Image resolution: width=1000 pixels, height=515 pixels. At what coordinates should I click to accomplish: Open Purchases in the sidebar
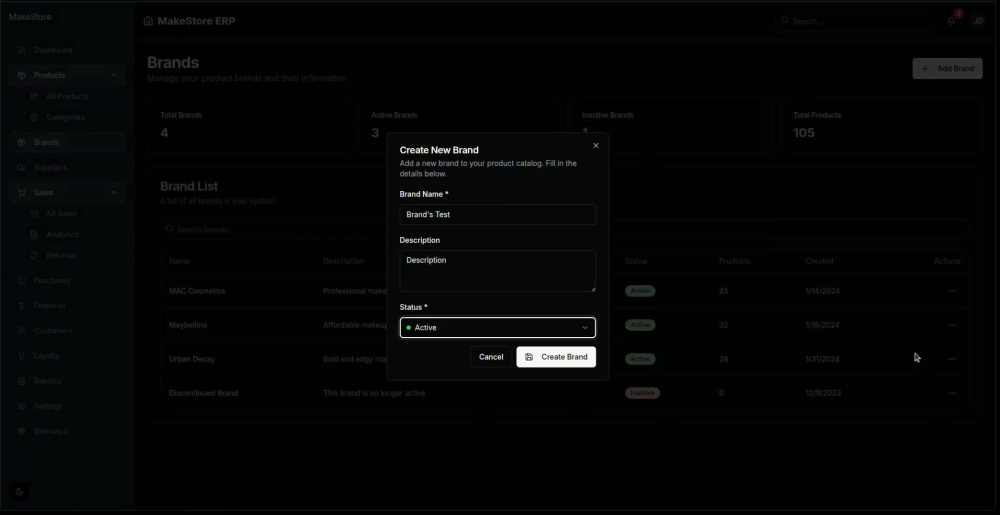[x=67, y=280]
